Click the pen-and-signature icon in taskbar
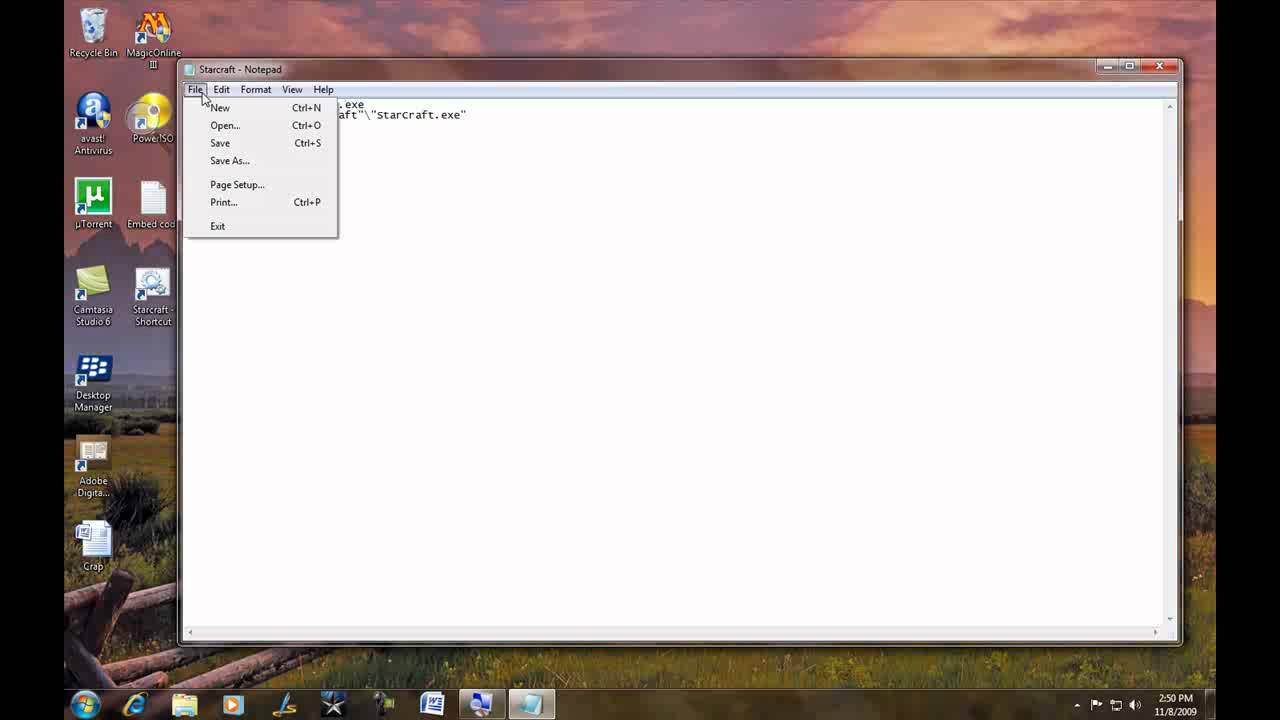 pos(284,704)
